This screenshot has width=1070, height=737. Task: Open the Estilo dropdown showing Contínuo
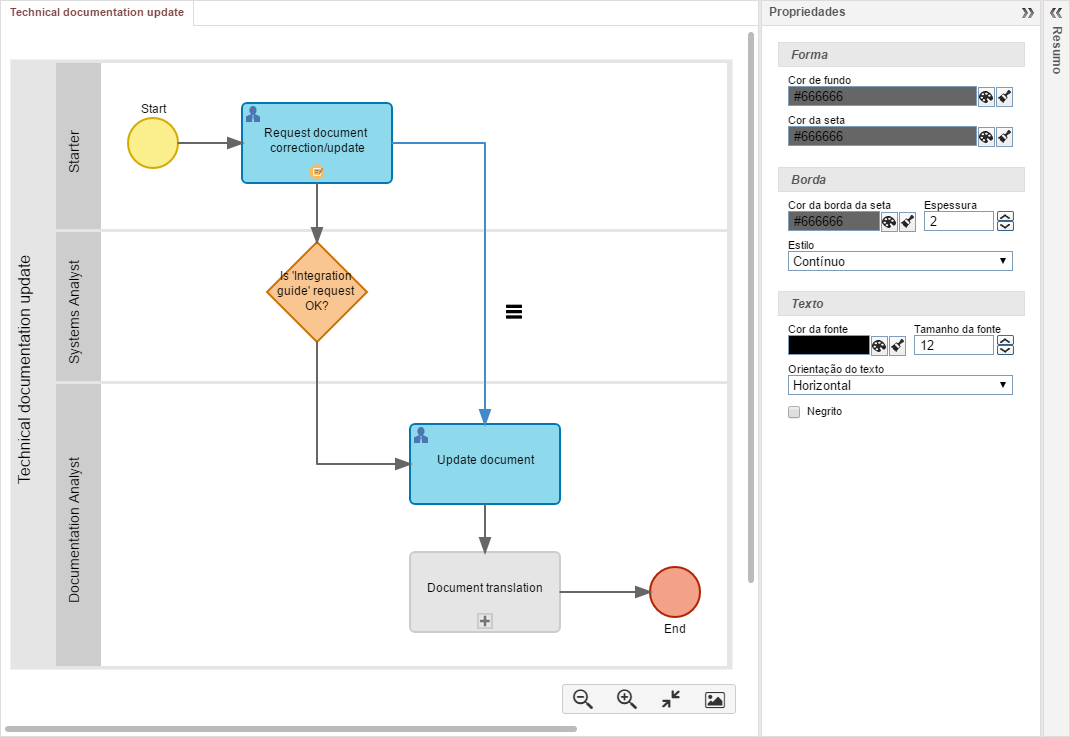[900, 261]
